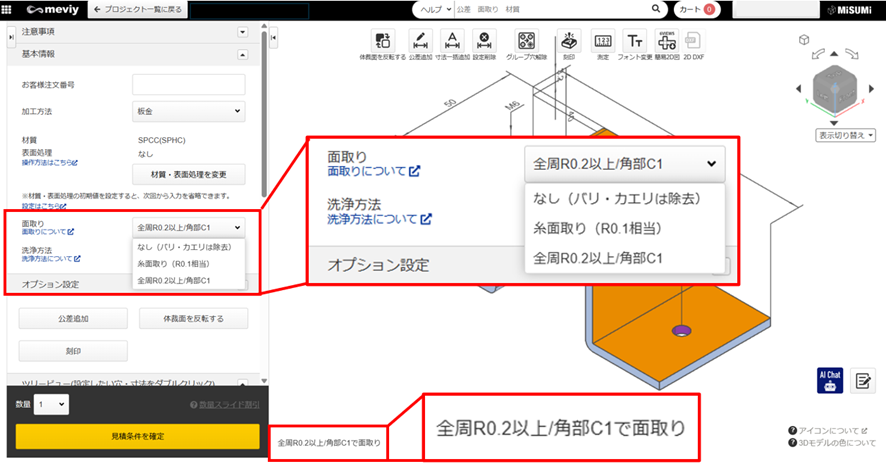
Task: Open the 測定 measurement tool
Action: pos(602,40)
